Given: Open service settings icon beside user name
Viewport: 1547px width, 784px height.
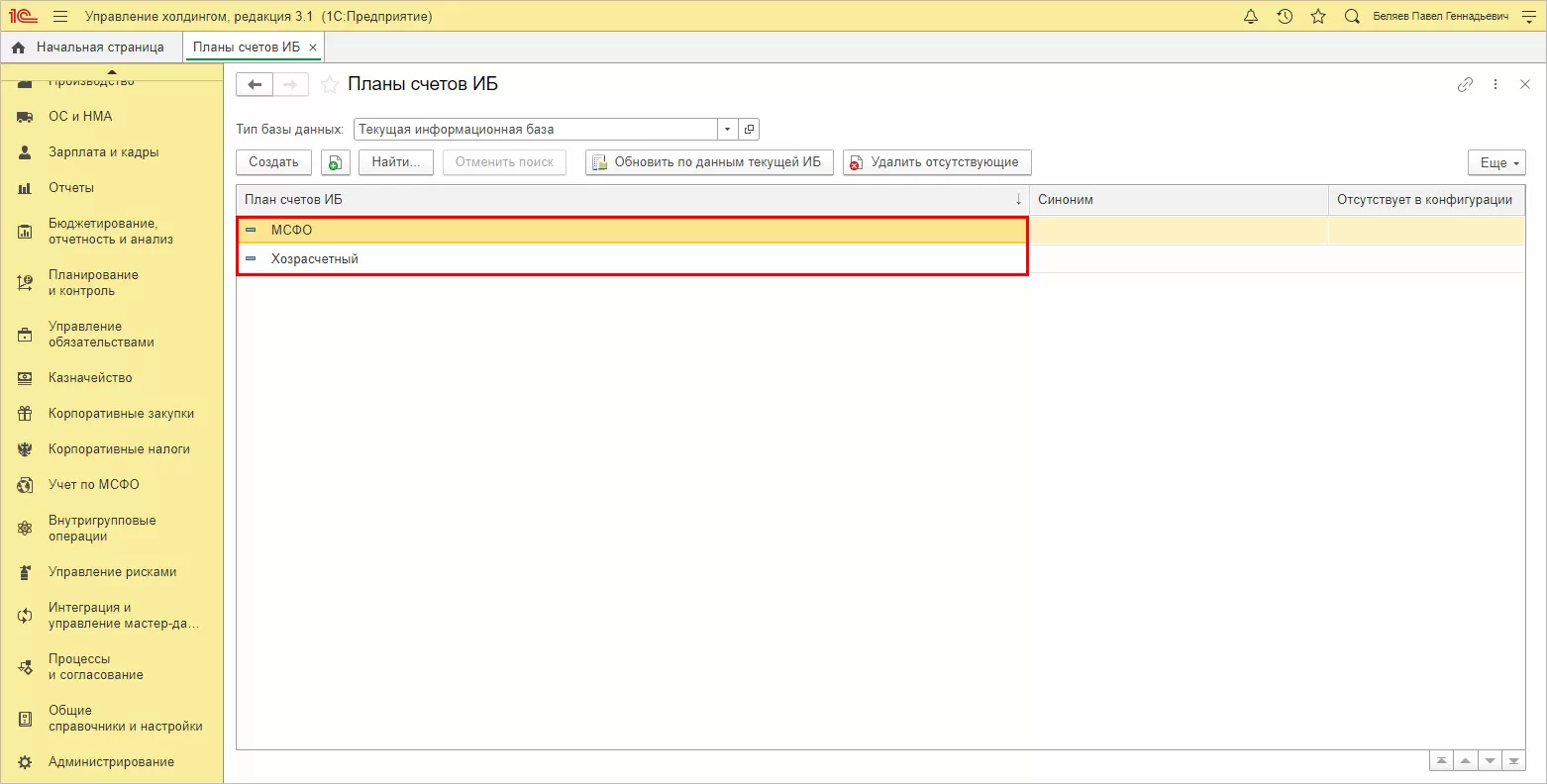Looking at the screenshot, I should click(x=1527, y=17).
